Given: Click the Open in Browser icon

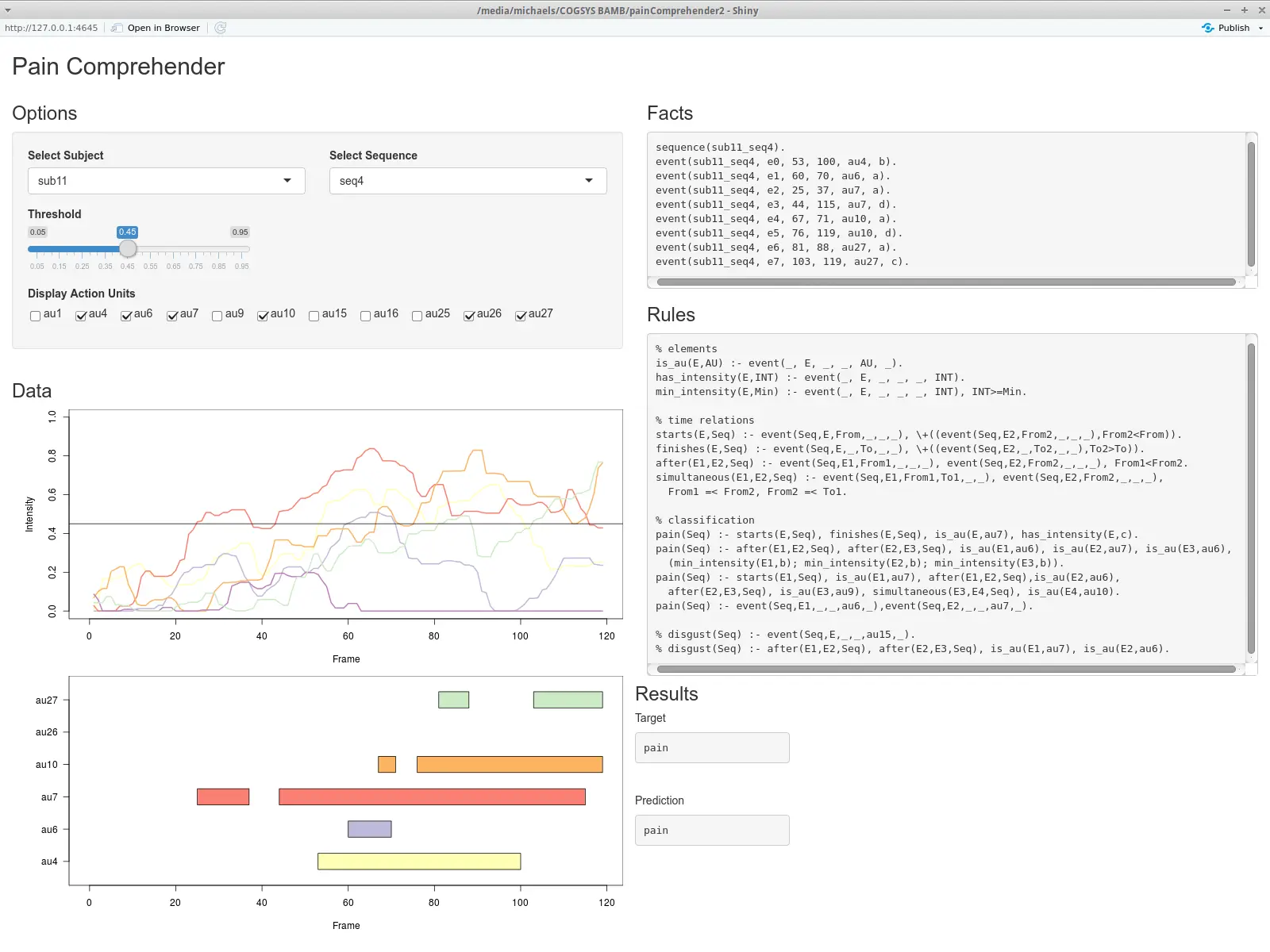Looking at the screenshot, I should (117, 28).
